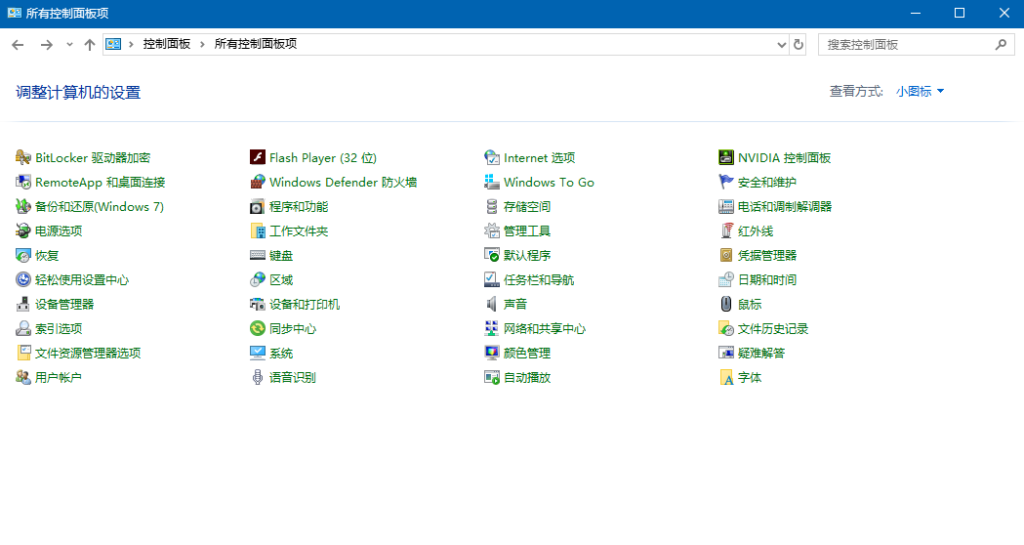Viewport: 1024px width, 545px height.
Task: Open the 轻松使用设置中心 icon
Action: pyautogui.click(x=23, y=279)
